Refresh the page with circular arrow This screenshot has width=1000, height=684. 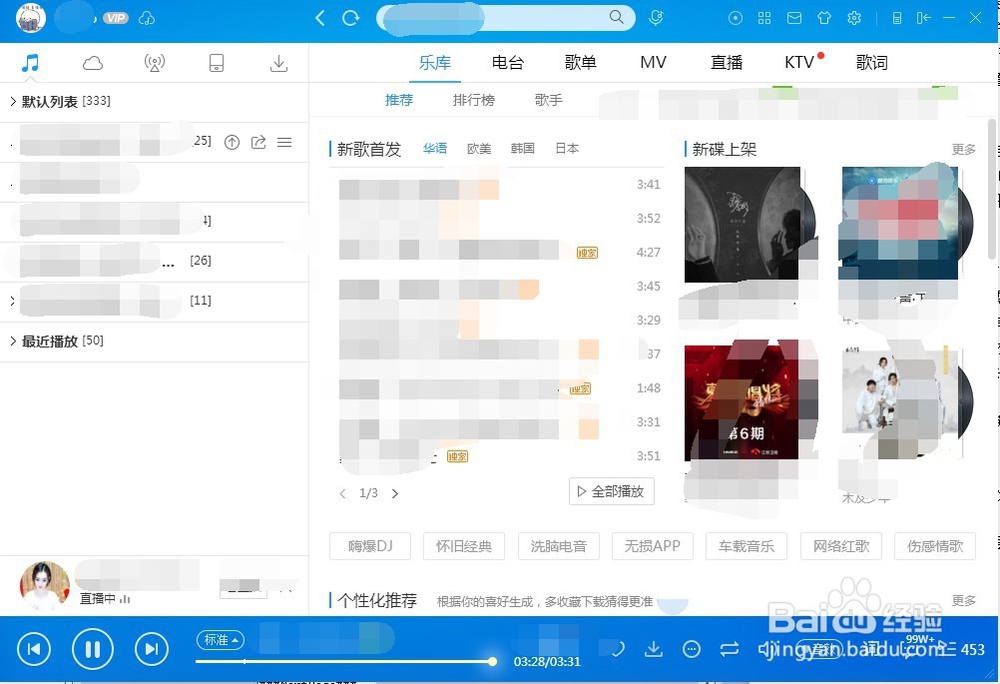350,18
